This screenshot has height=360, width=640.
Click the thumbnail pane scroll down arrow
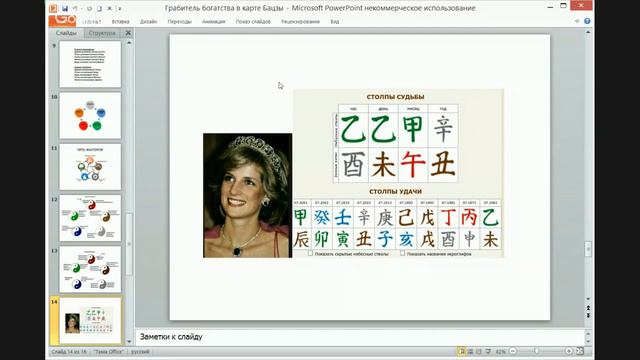(x=129, y=342)
